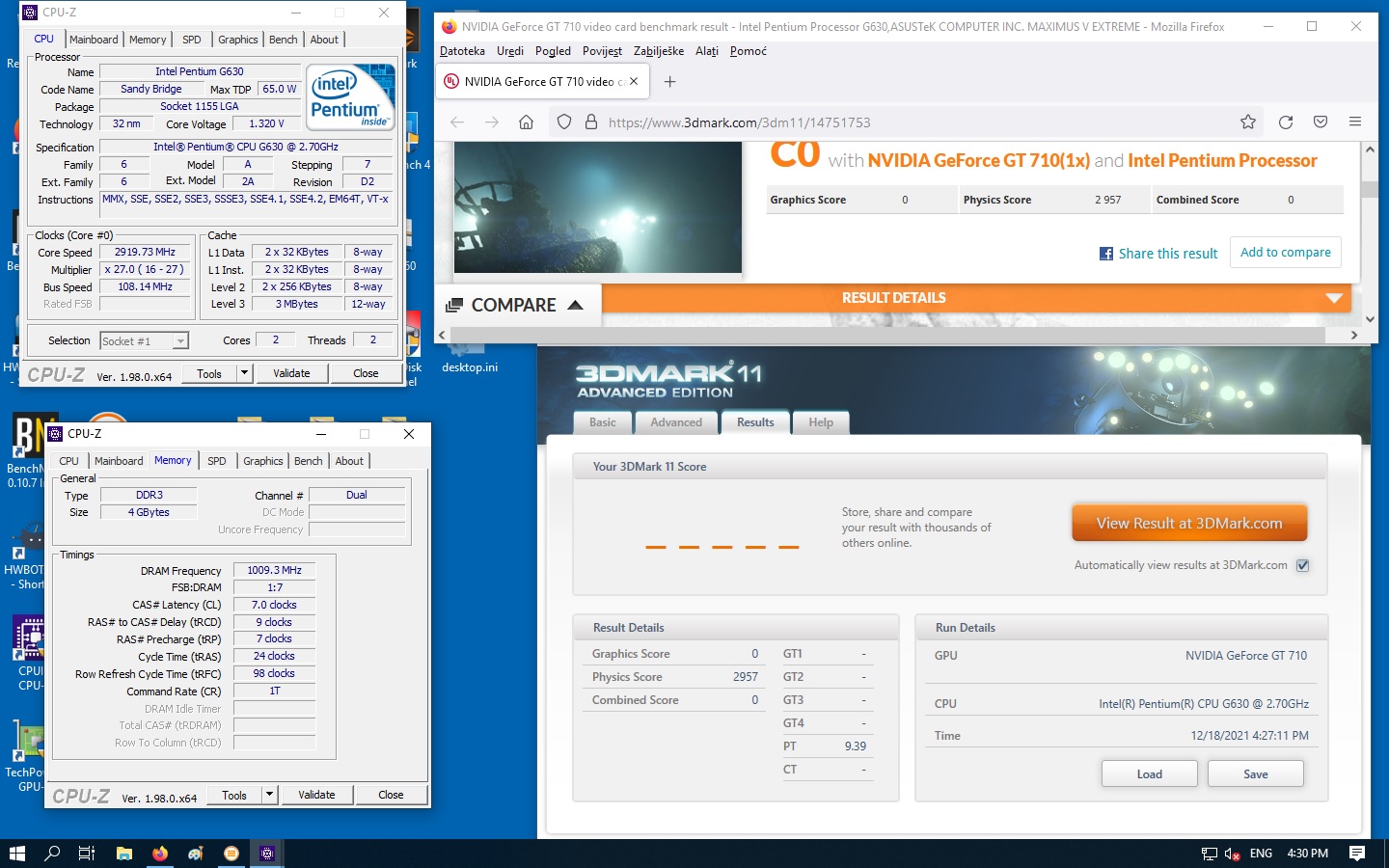
Task: Open Tools dropdown arrow in upper CPU-Z
Action: 244,373
